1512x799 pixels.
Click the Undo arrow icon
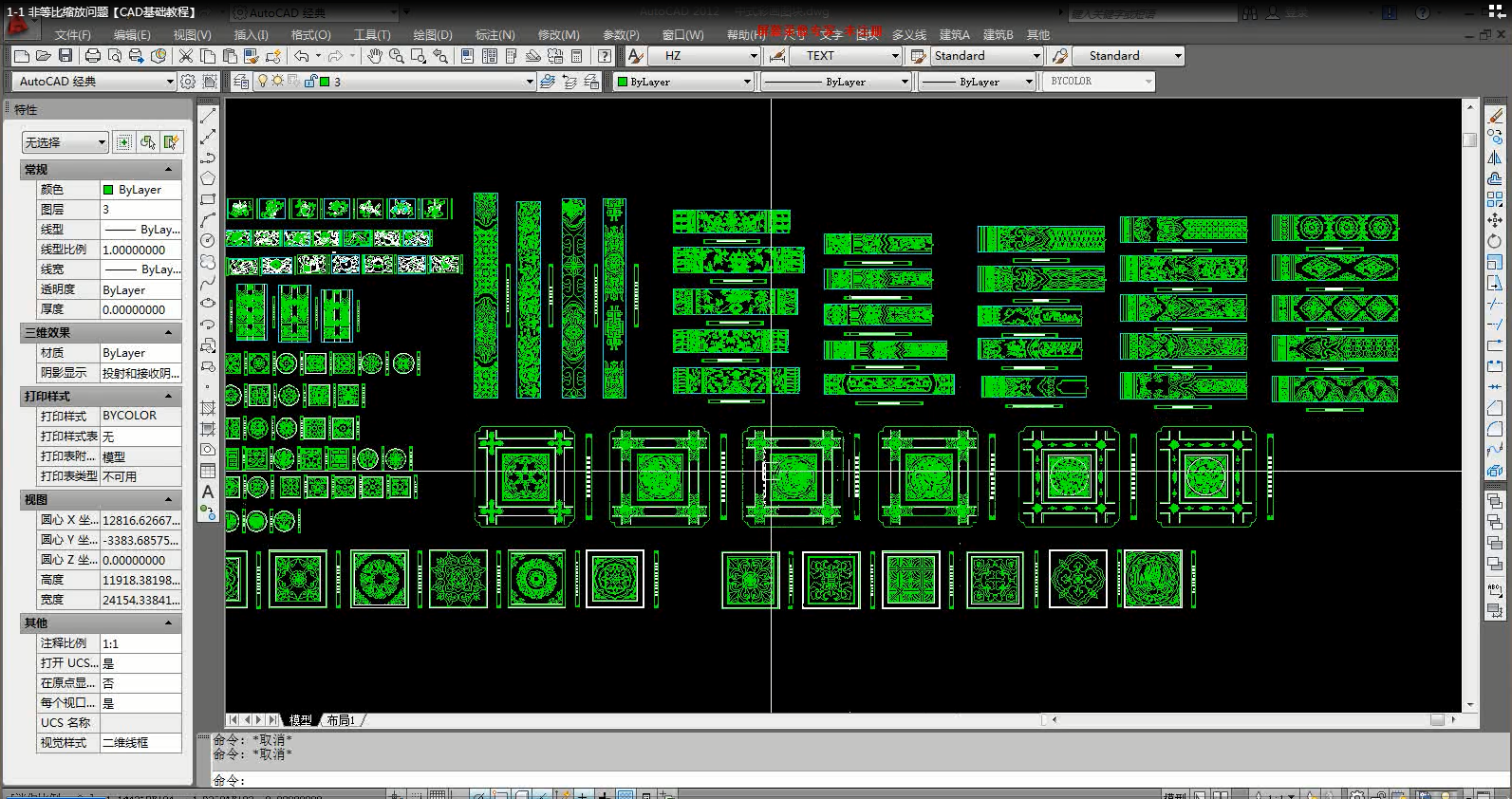coord(301,56)
